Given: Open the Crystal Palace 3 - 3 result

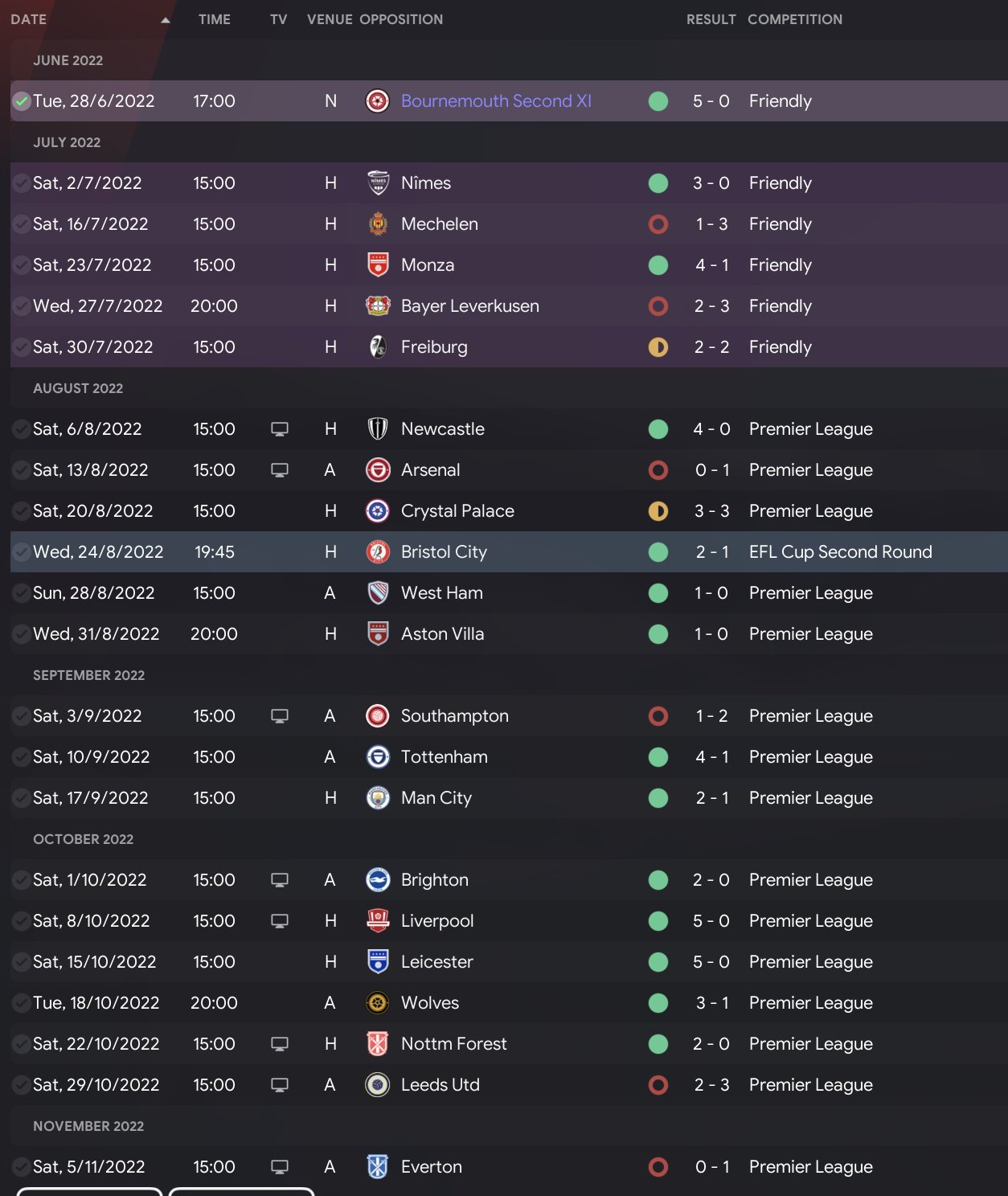Looking at the screenshot, I should pyautogui.click(x=711, y=511).
